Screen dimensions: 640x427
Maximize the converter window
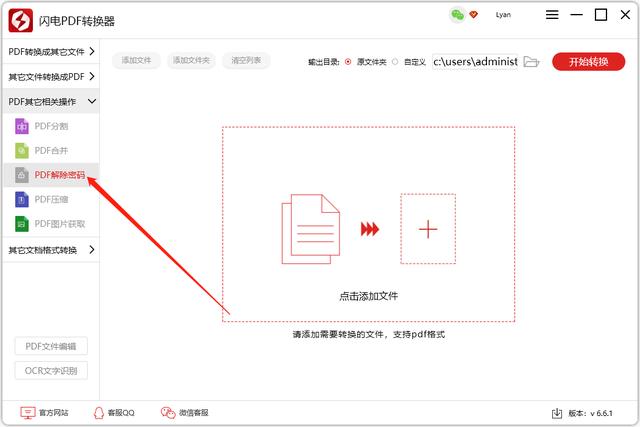coord(601,15)
